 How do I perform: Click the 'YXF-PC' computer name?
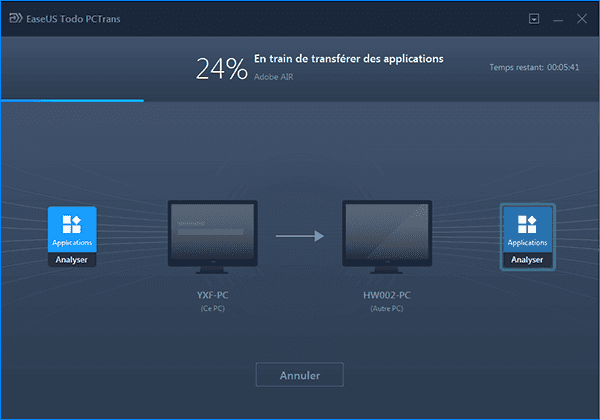tap(212, 295)
